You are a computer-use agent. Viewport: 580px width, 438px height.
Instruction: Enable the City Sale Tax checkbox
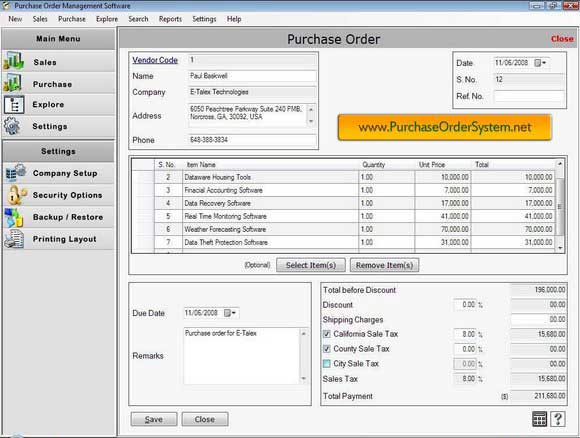click(327, 364)
